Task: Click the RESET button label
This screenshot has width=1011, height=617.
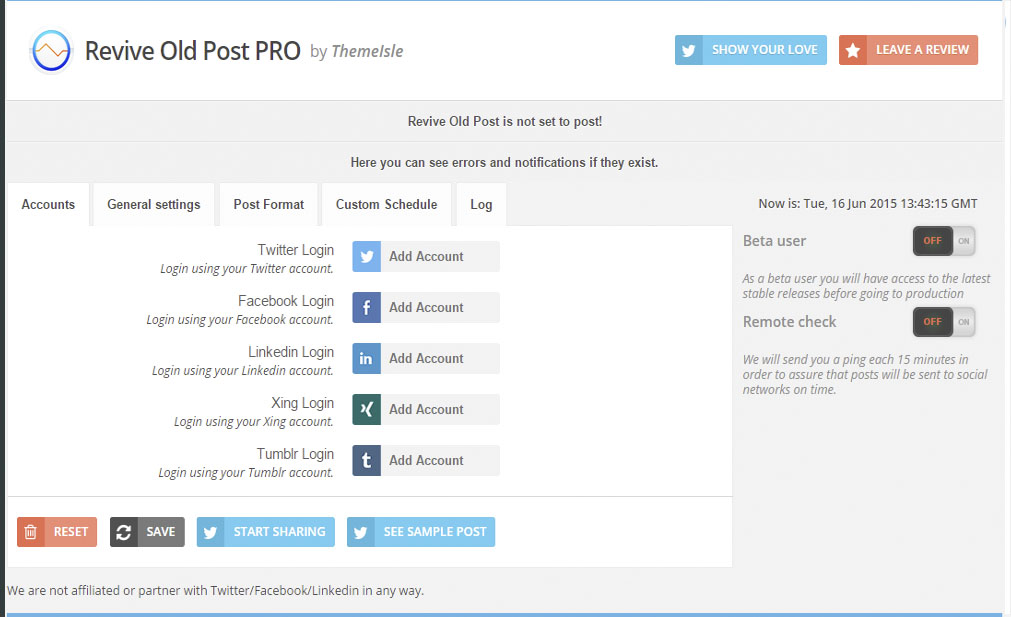Action: pyautogui.click(x=70, y=532)
